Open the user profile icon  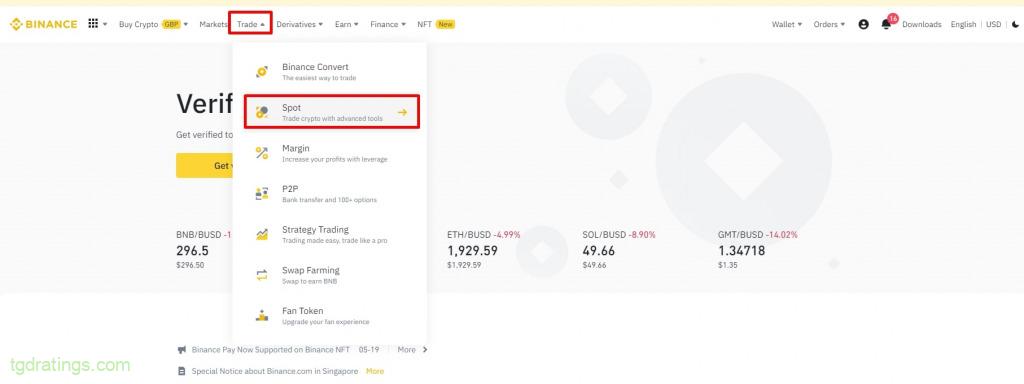coord(863,24)
